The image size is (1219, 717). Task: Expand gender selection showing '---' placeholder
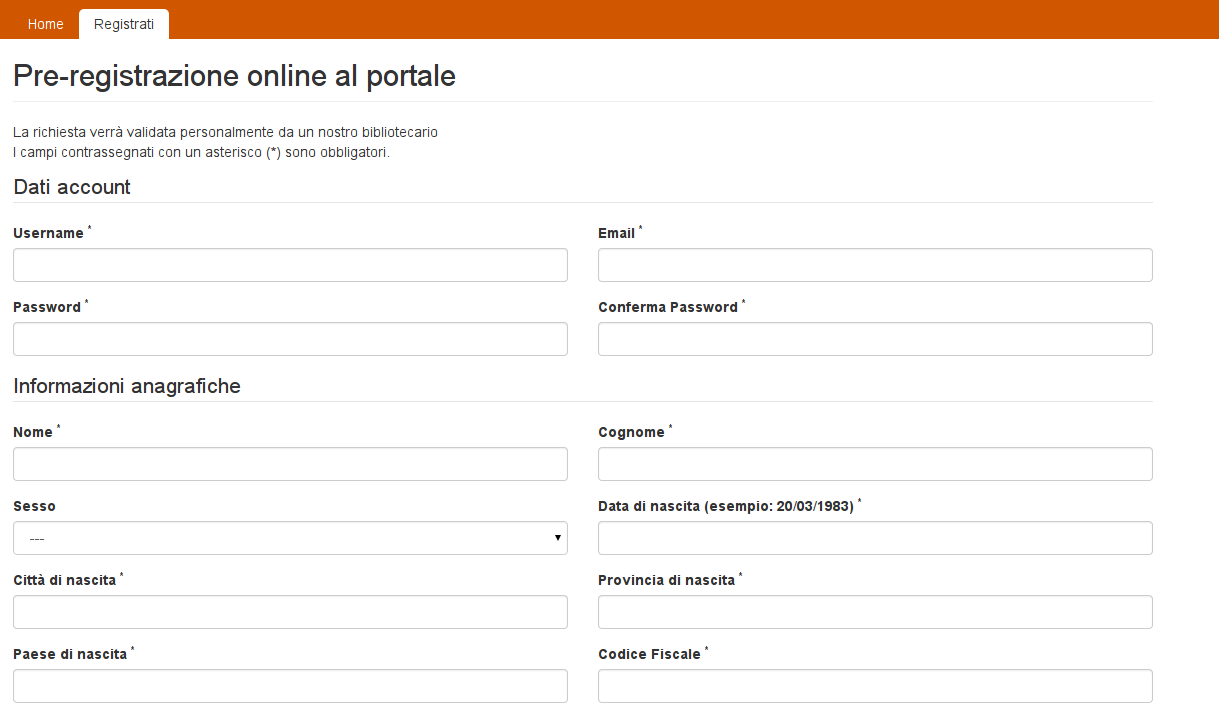tap(290, 538)
